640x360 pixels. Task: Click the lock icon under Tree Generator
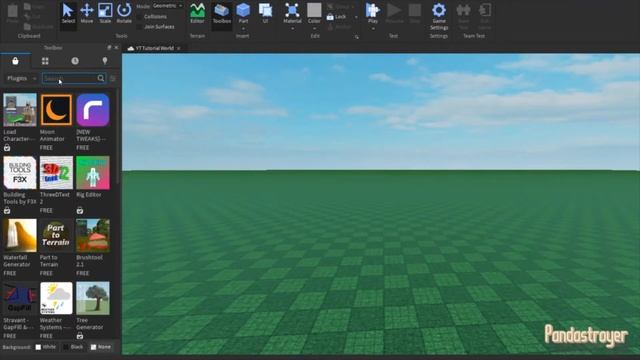pyautogui.click(x=80, y=336)
